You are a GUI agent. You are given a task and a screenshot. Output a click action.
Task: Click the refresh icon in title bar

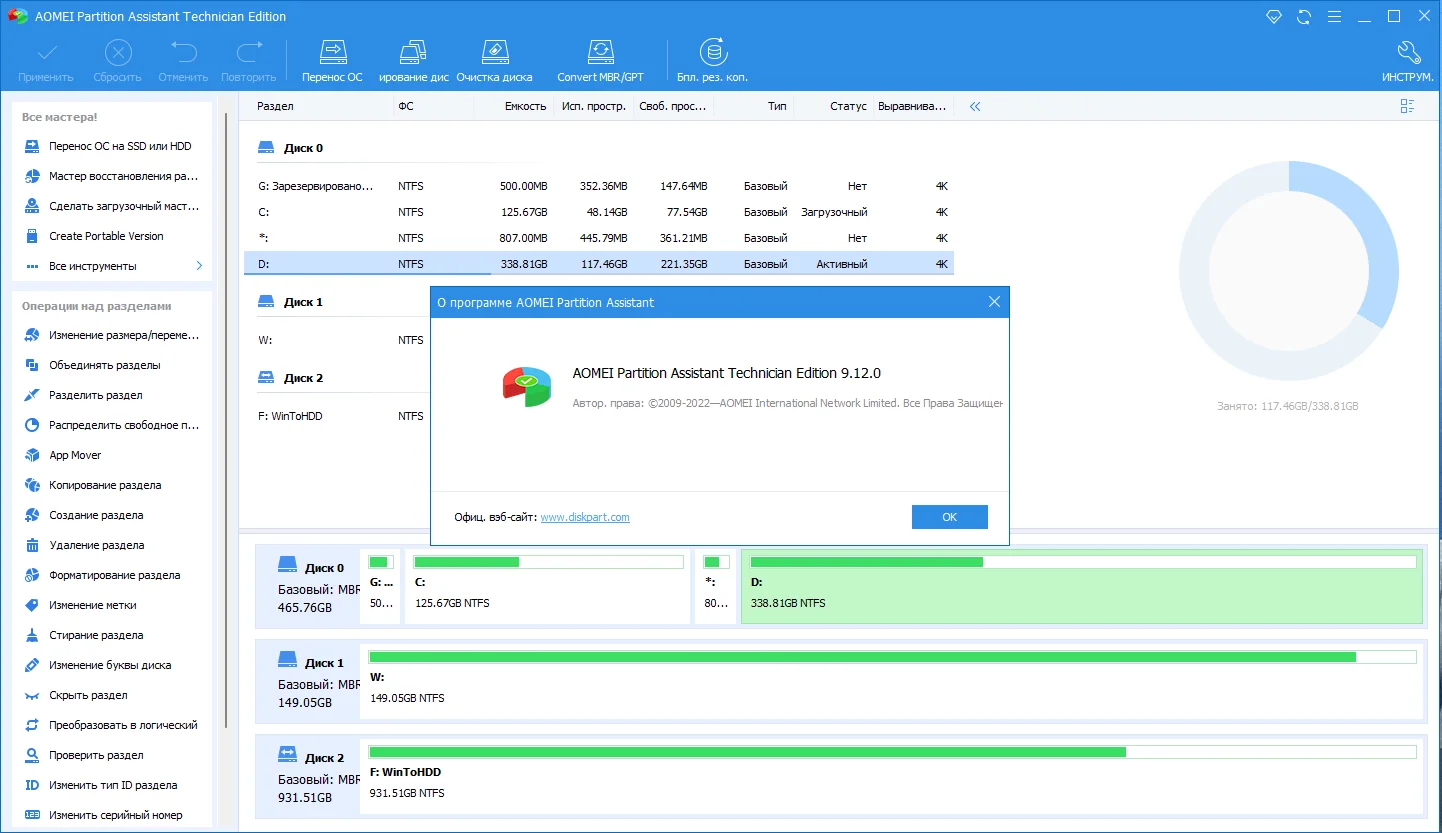click(x=1303, y=17)
